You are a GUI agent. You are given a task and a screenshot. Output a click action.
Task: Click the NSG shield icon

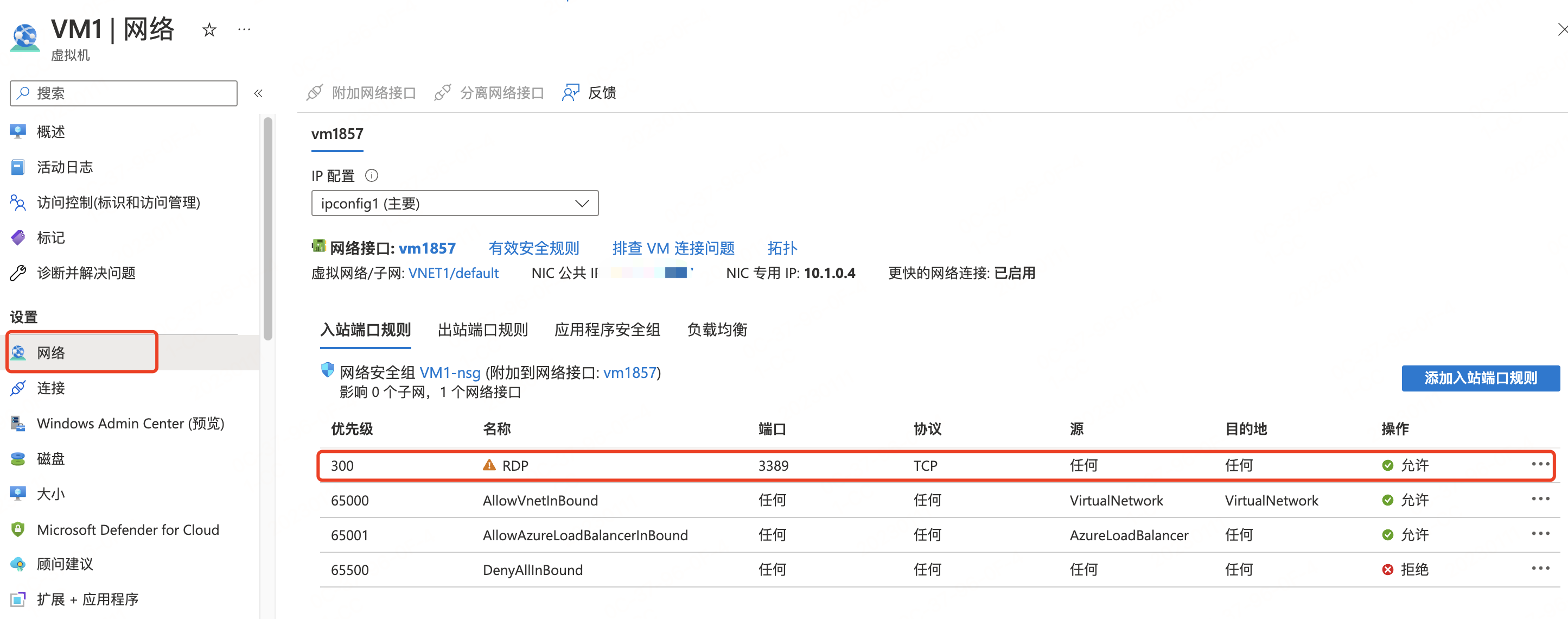(328, 370)
